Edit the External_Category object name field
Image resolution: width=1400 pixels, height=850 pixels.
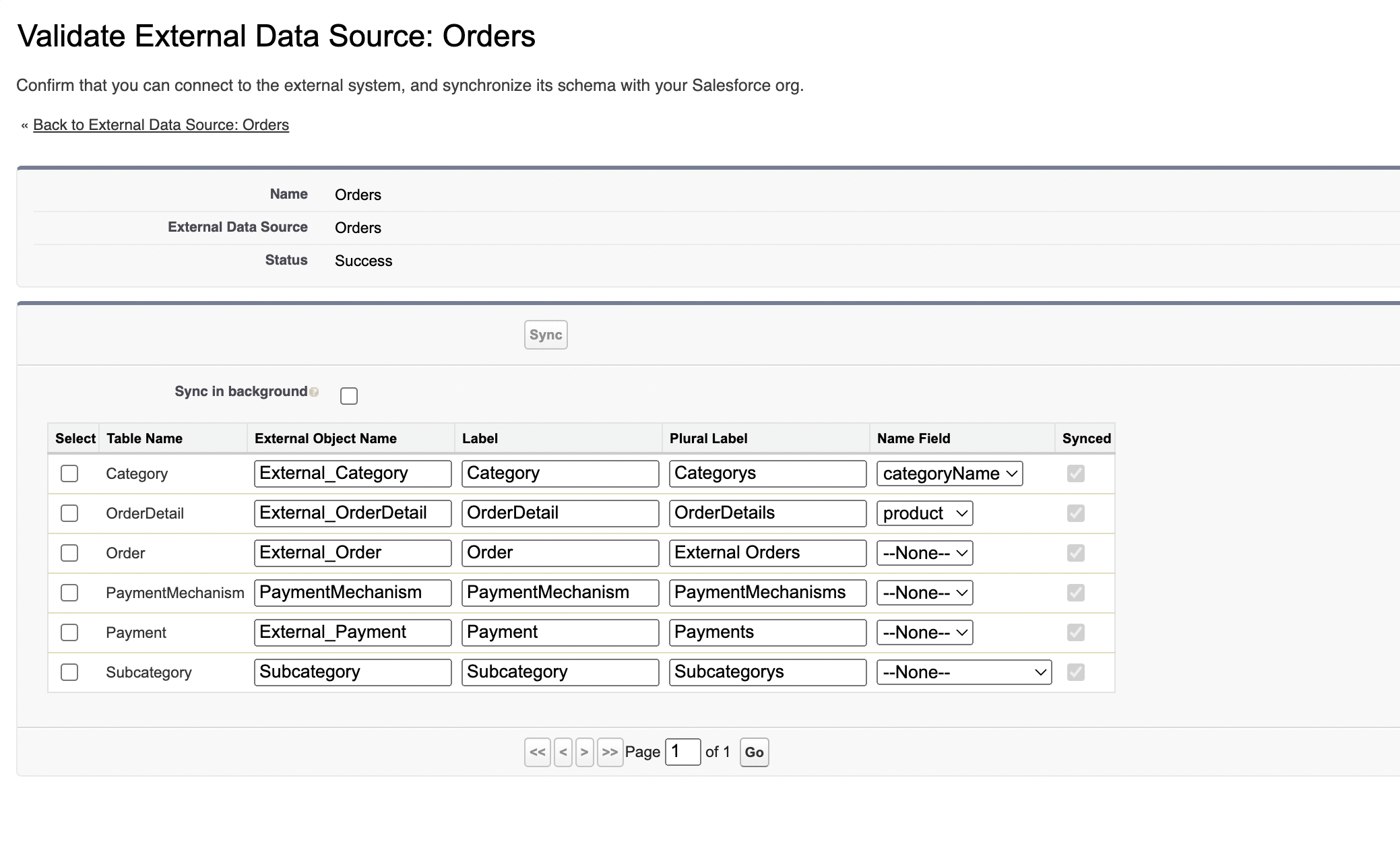pyautogui.click(x=352, y=473)
